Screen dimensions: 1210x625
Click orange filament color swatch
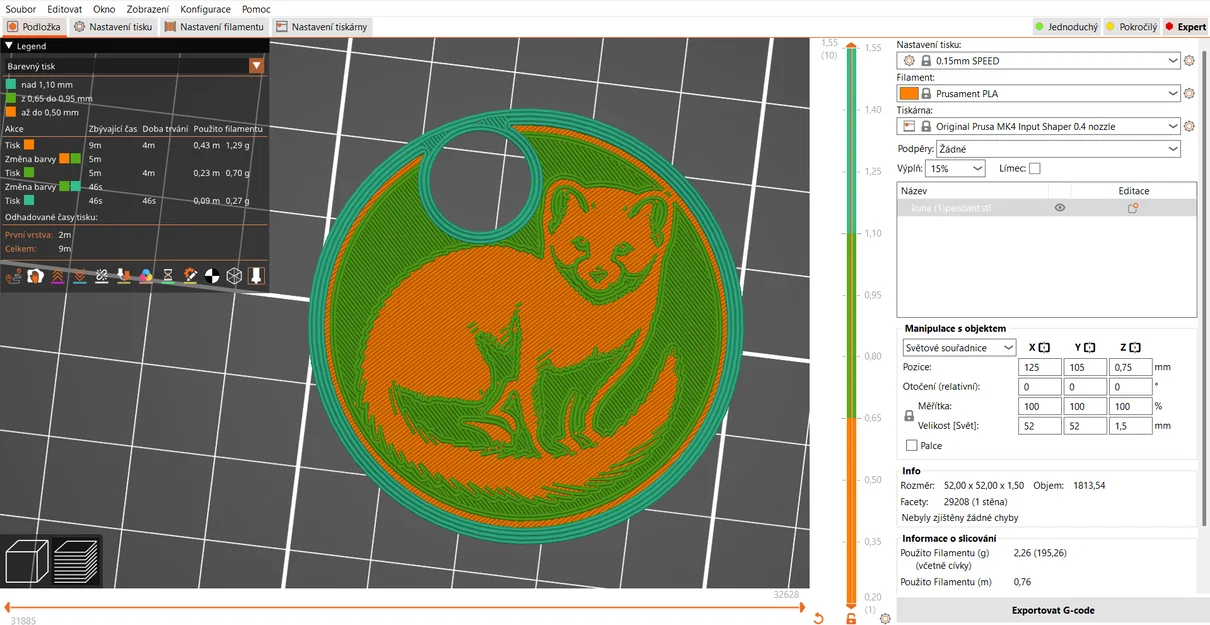tap(908, 94)
